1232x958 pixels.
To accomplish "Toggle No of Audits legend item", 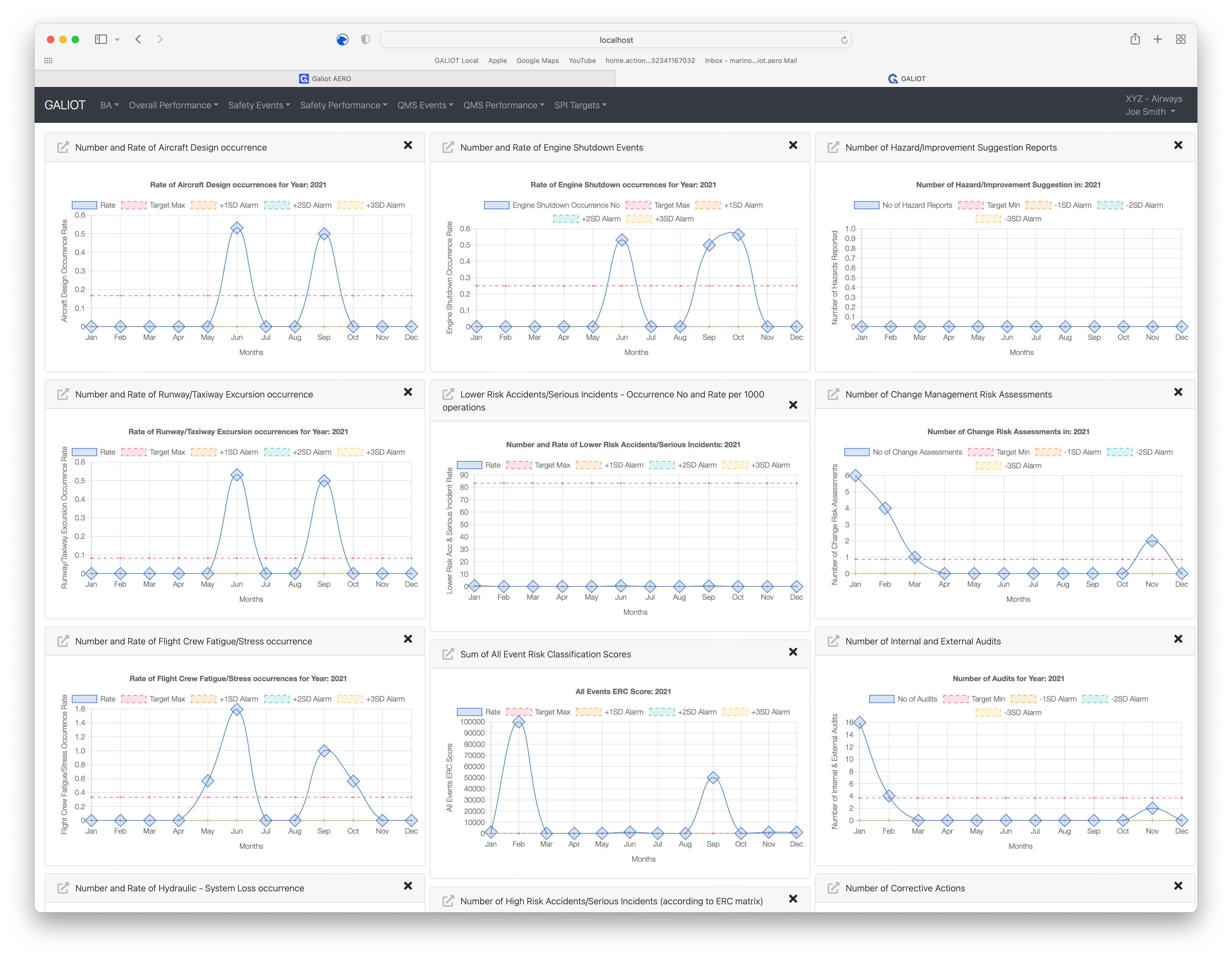I will [903, 700].
